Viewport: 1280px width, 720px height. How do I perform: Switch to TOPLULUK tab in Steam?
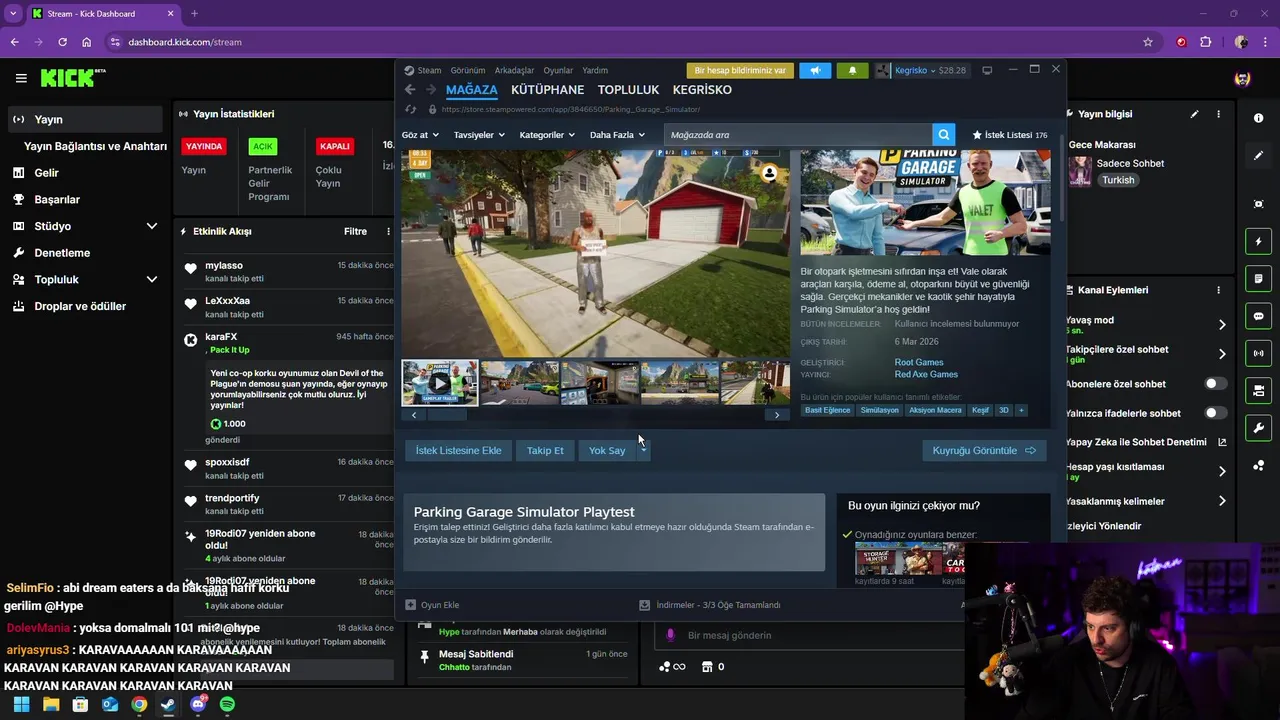coord(628,90)
